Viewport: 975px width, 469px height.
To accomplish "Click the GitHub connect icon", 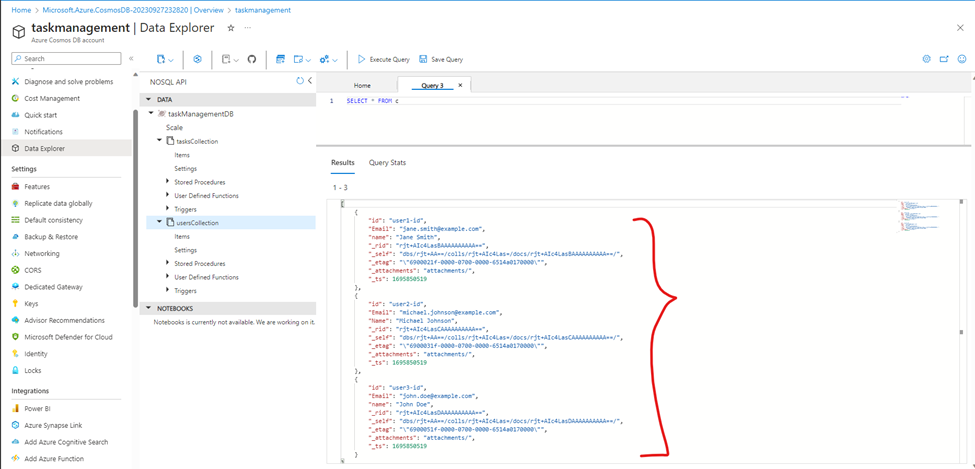I will [252, 59].
